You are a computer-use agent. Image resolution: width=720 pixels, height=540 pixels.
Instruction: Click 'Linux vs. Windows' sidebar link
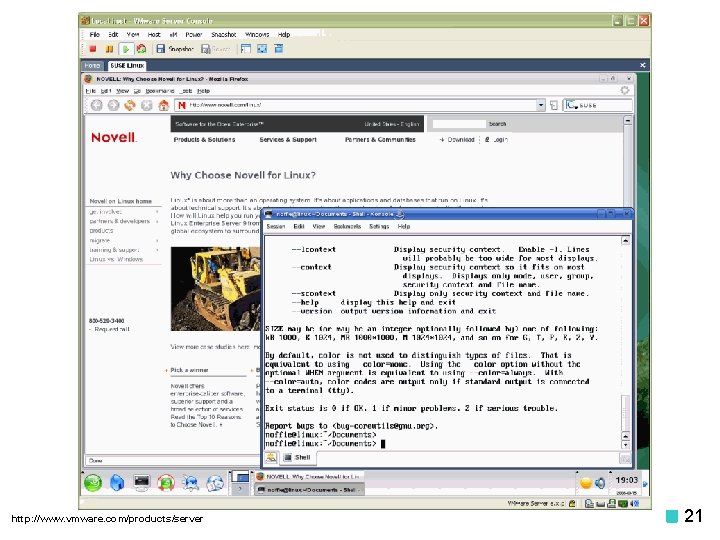click(116, 259)
